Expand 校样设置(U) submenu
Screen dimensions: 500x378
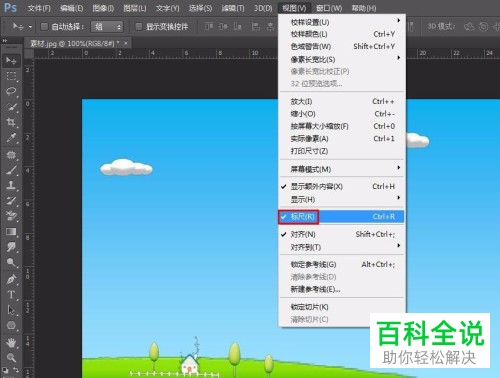click(342, 22)
